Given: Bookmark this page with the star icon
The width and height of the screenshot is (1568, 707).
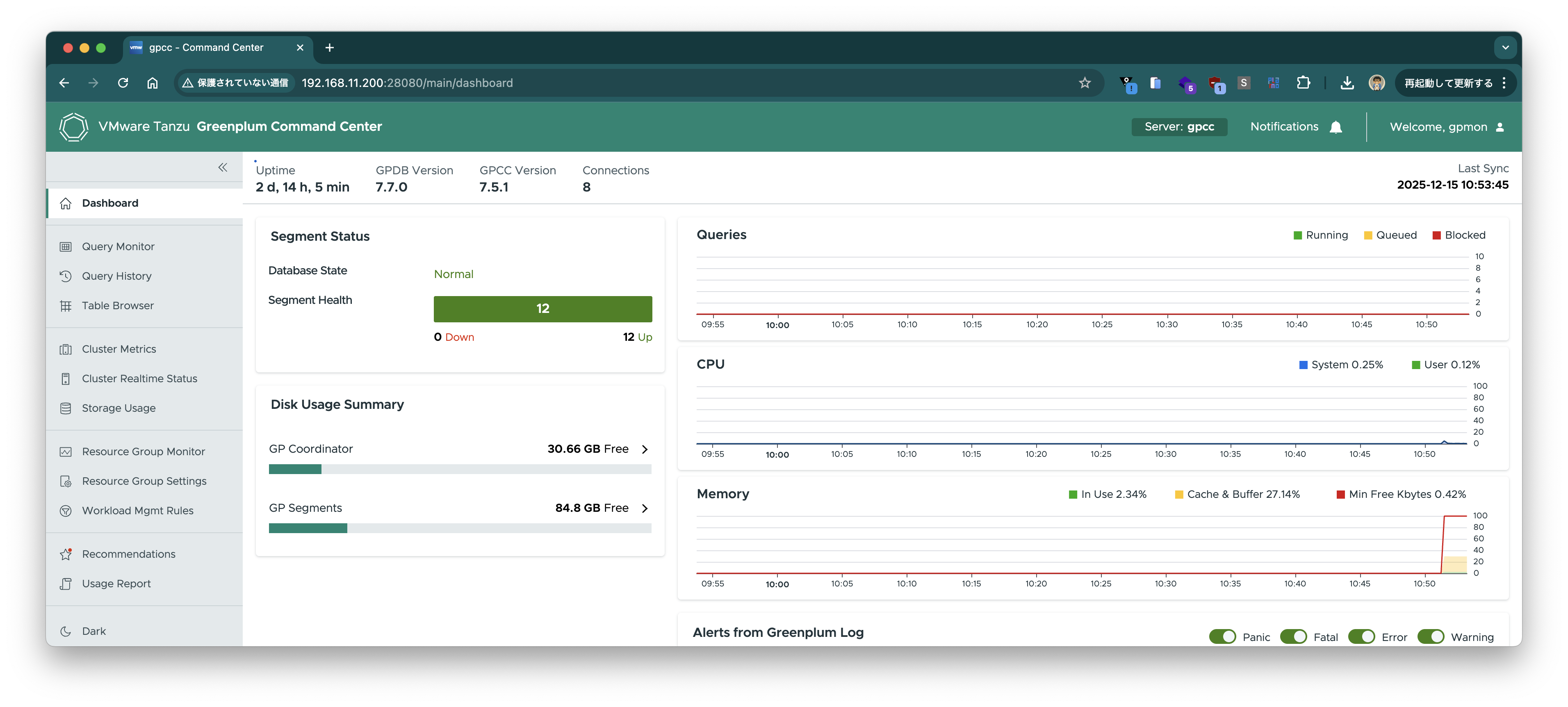Looking at the screenshot, I should [x=1085, y=83].
